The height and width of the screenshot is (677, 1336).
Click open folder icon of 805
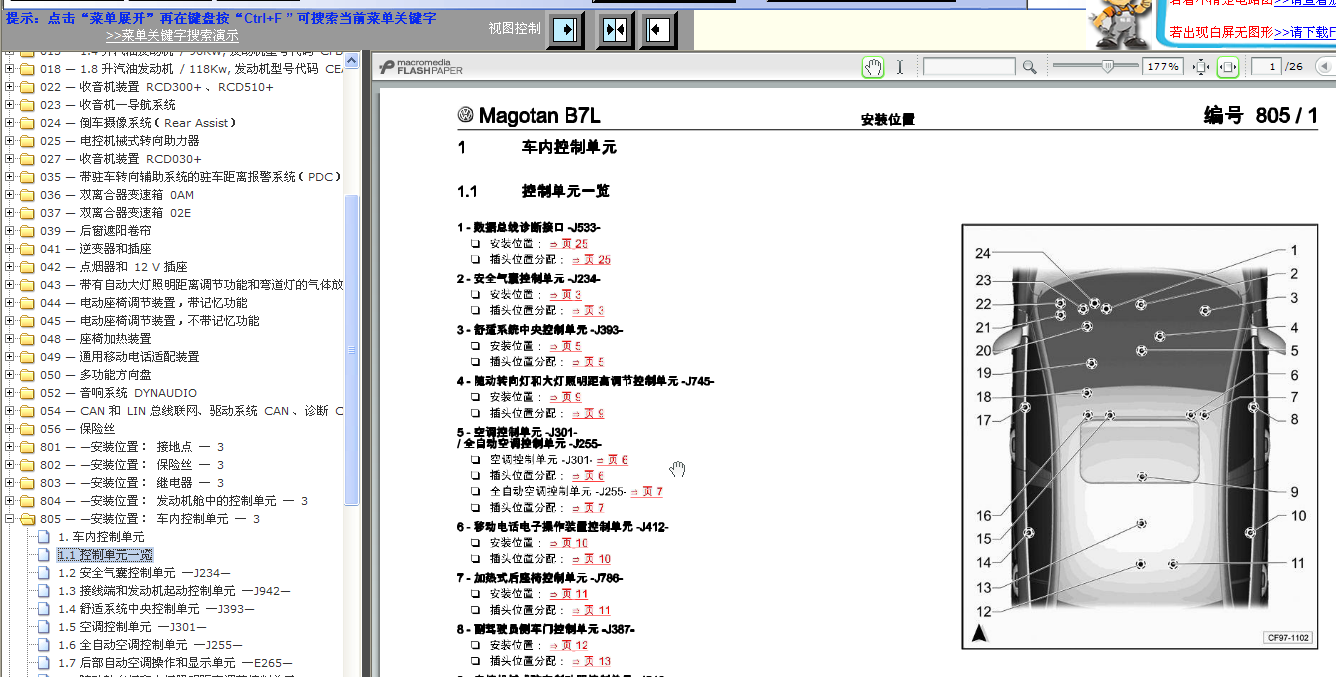click(x=27, y=519)
